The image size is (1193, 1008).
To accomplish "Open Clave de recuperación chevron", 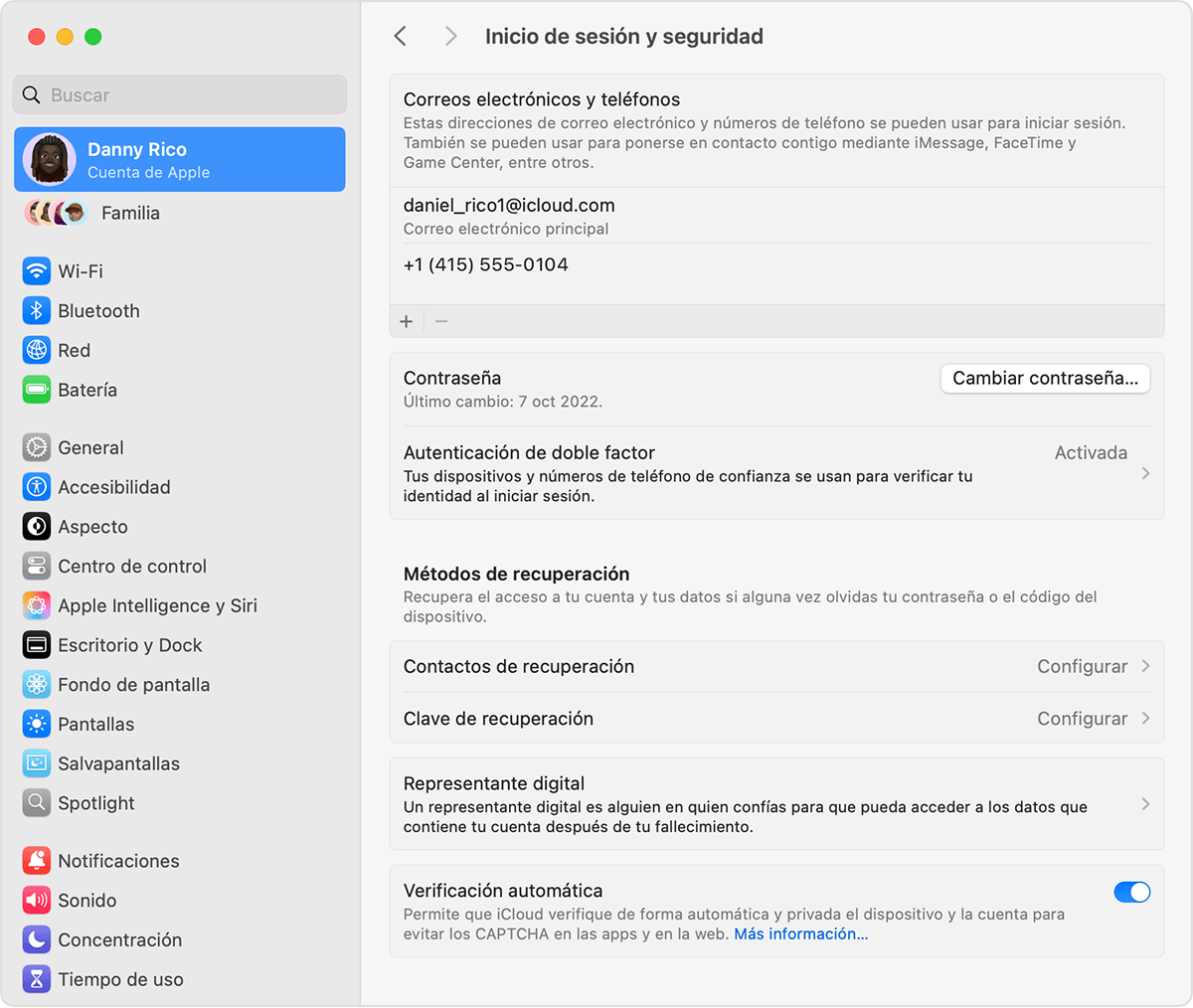I will tap(1145, 718).
